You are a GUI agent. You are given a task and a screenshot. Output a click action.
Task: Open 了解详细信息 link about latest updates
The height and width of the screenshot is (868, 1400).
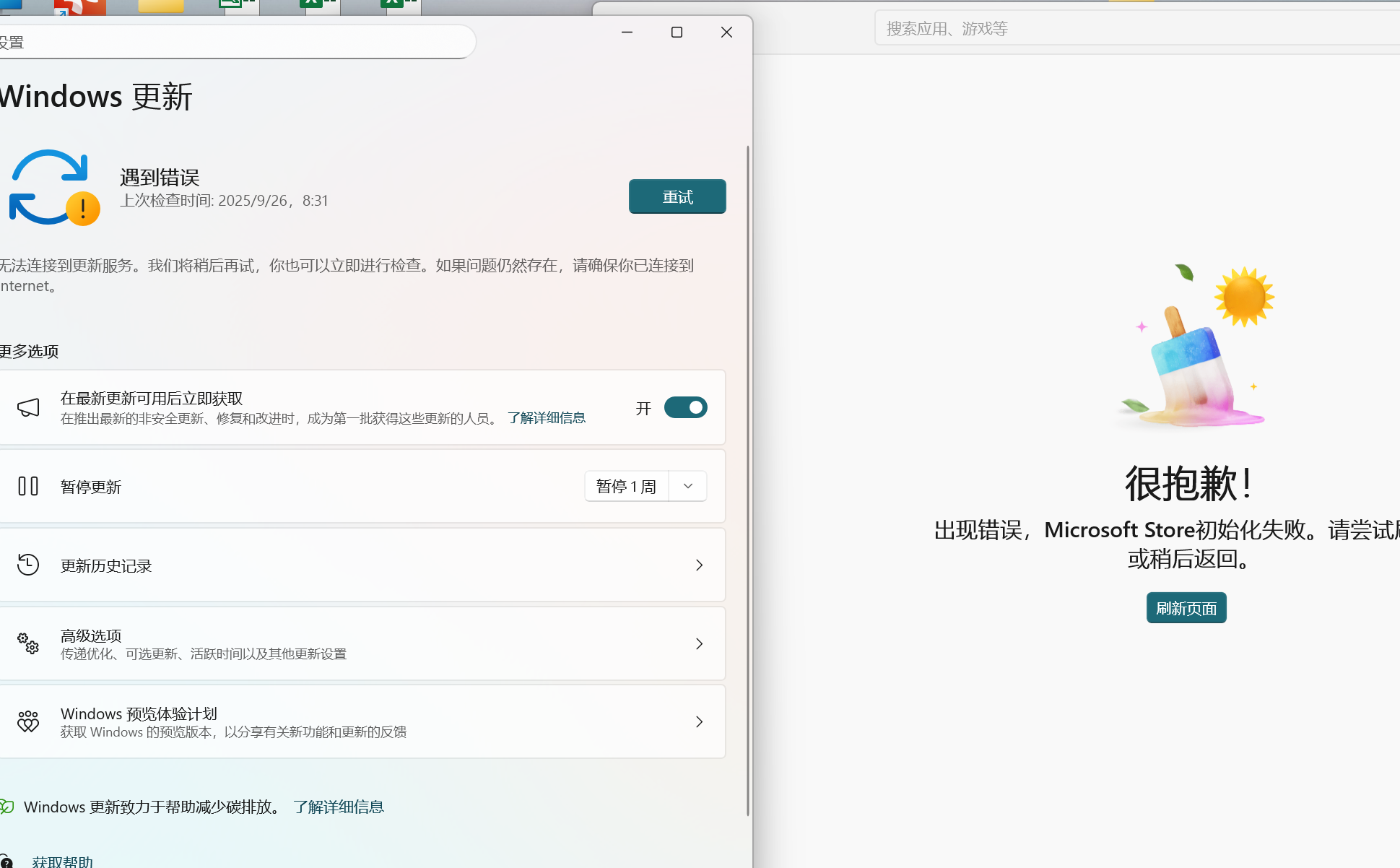pyautogui.click(x=547, y=418)
